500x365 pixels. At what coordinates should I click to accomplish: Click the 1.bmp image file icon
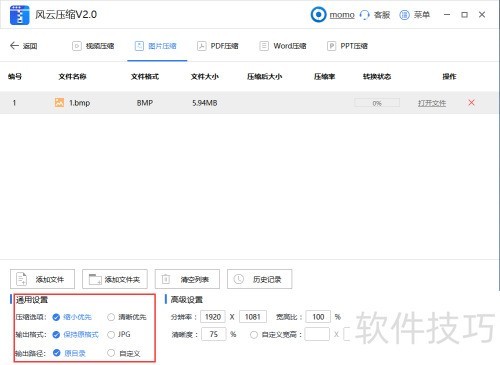point(59,103)
